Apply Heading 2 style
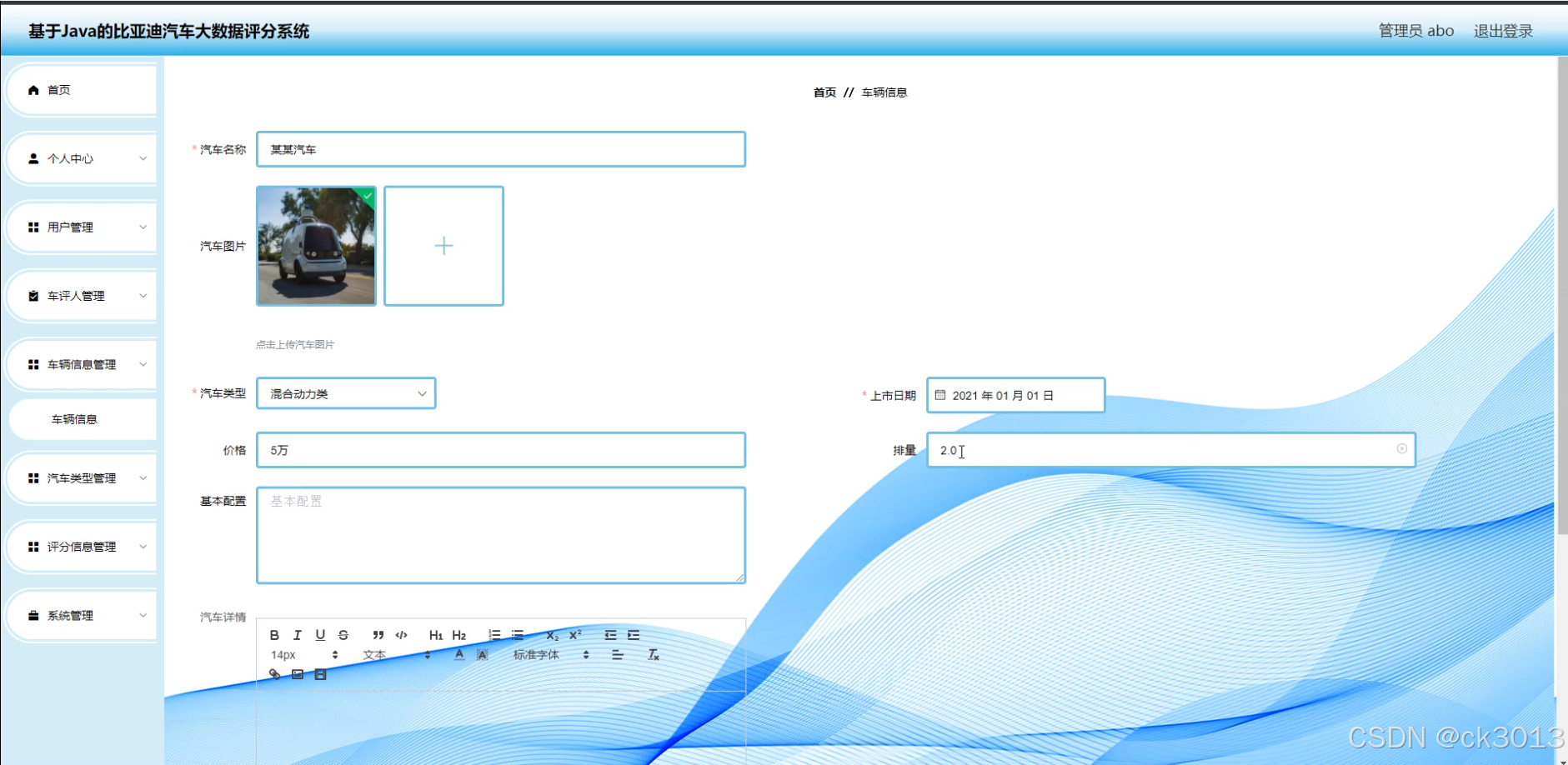Viewport: 1568px width, 765px height. (x=459, y=635)
